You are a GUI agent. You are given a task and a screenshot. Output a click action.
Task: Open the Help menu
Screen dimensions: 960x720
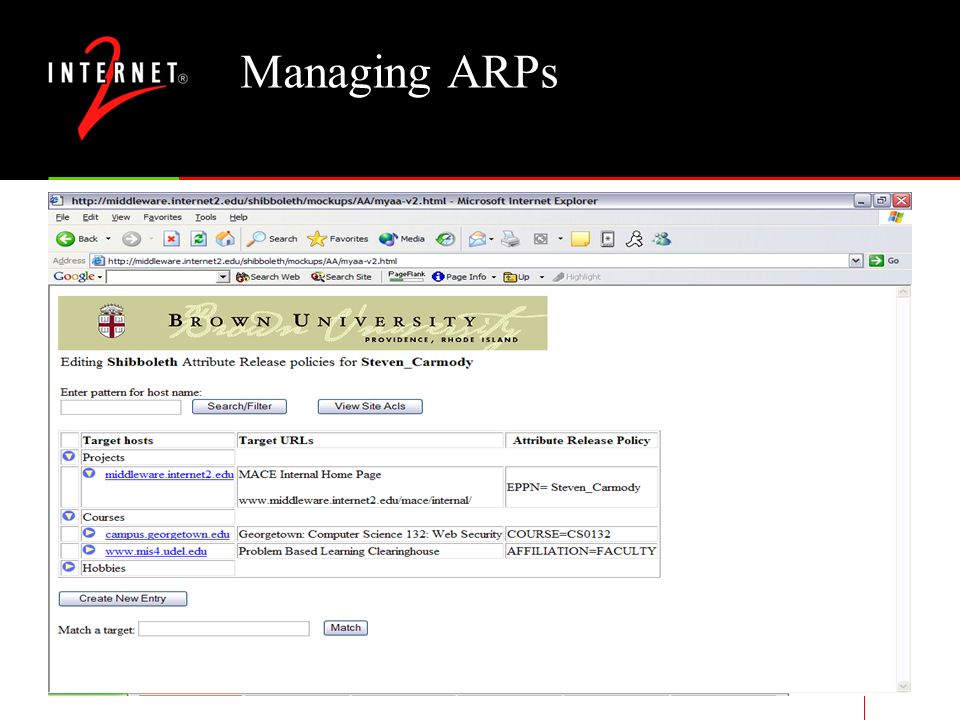pyautogui.click(x=238, y=217)
